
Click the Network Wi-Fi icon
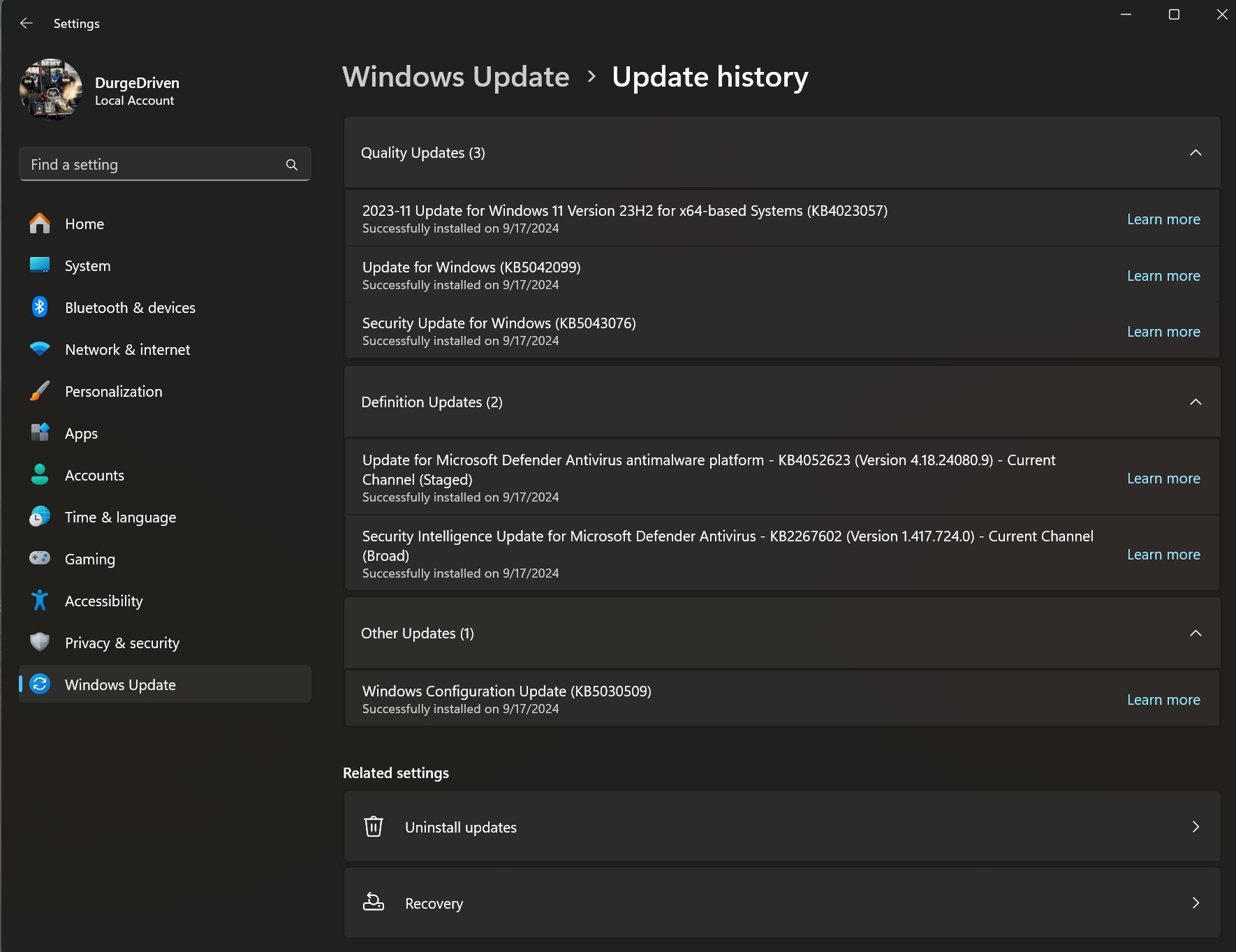[x=40, y=349]
